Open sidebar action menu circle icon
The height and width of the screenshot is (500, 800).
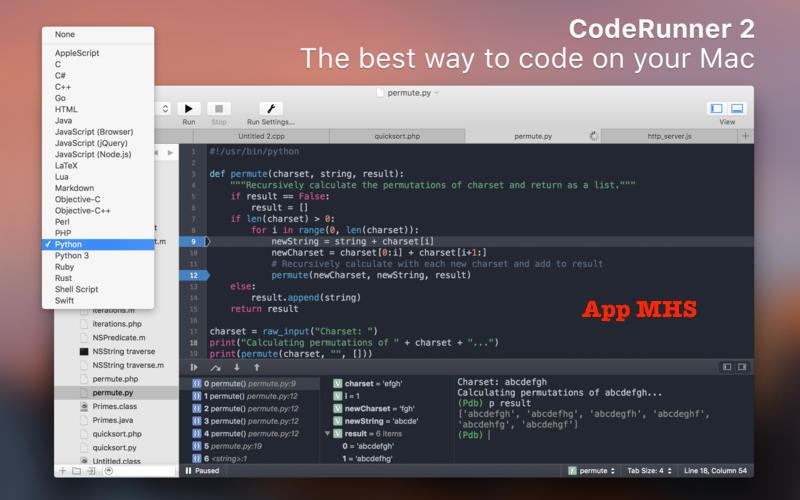(x=108, y=471)
